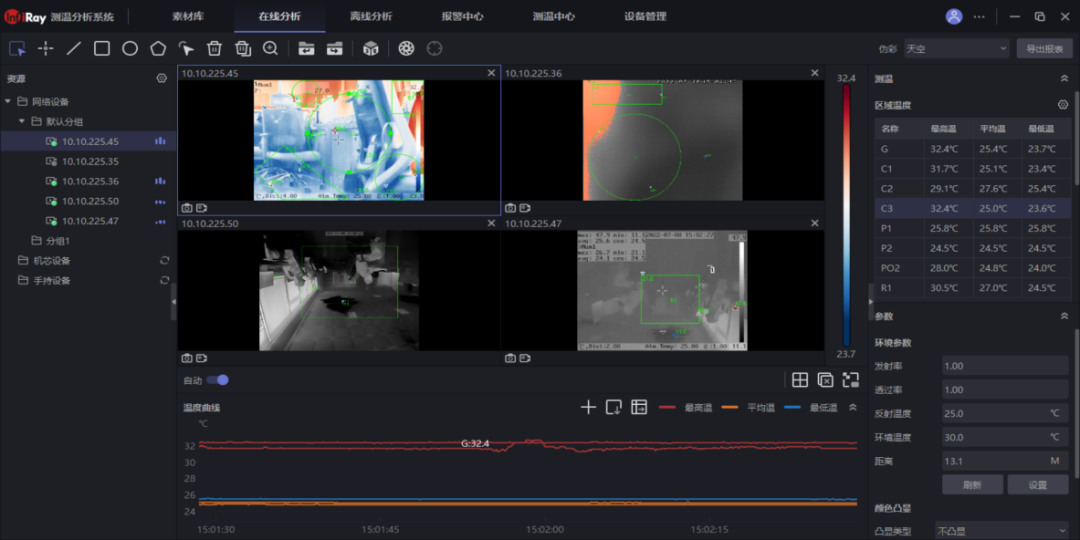
Task: Toggle the 自动 auto switch
Action: [x=218, y=380]
